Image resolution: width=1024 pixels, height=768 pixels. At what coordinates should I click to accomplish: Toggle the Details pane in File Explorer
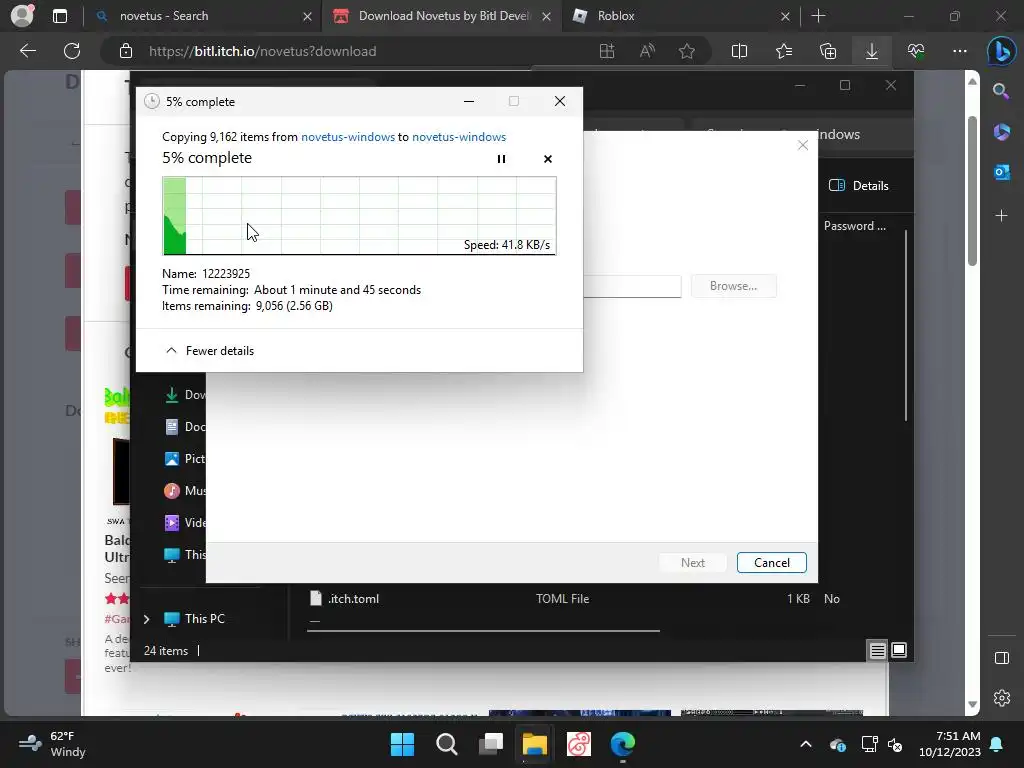[x=858, y=185]
